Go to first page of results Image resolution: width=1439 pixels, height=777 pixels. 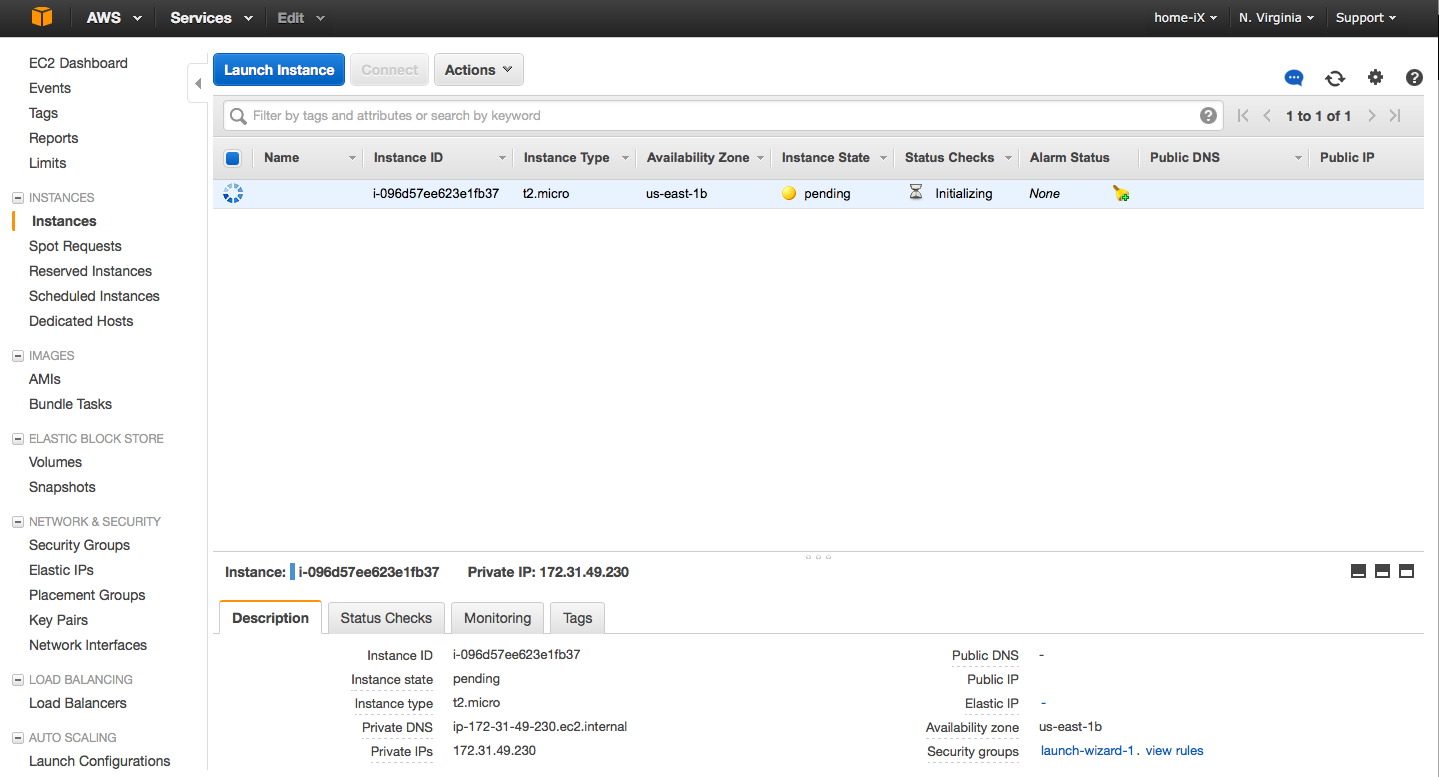click(1243, 116)
